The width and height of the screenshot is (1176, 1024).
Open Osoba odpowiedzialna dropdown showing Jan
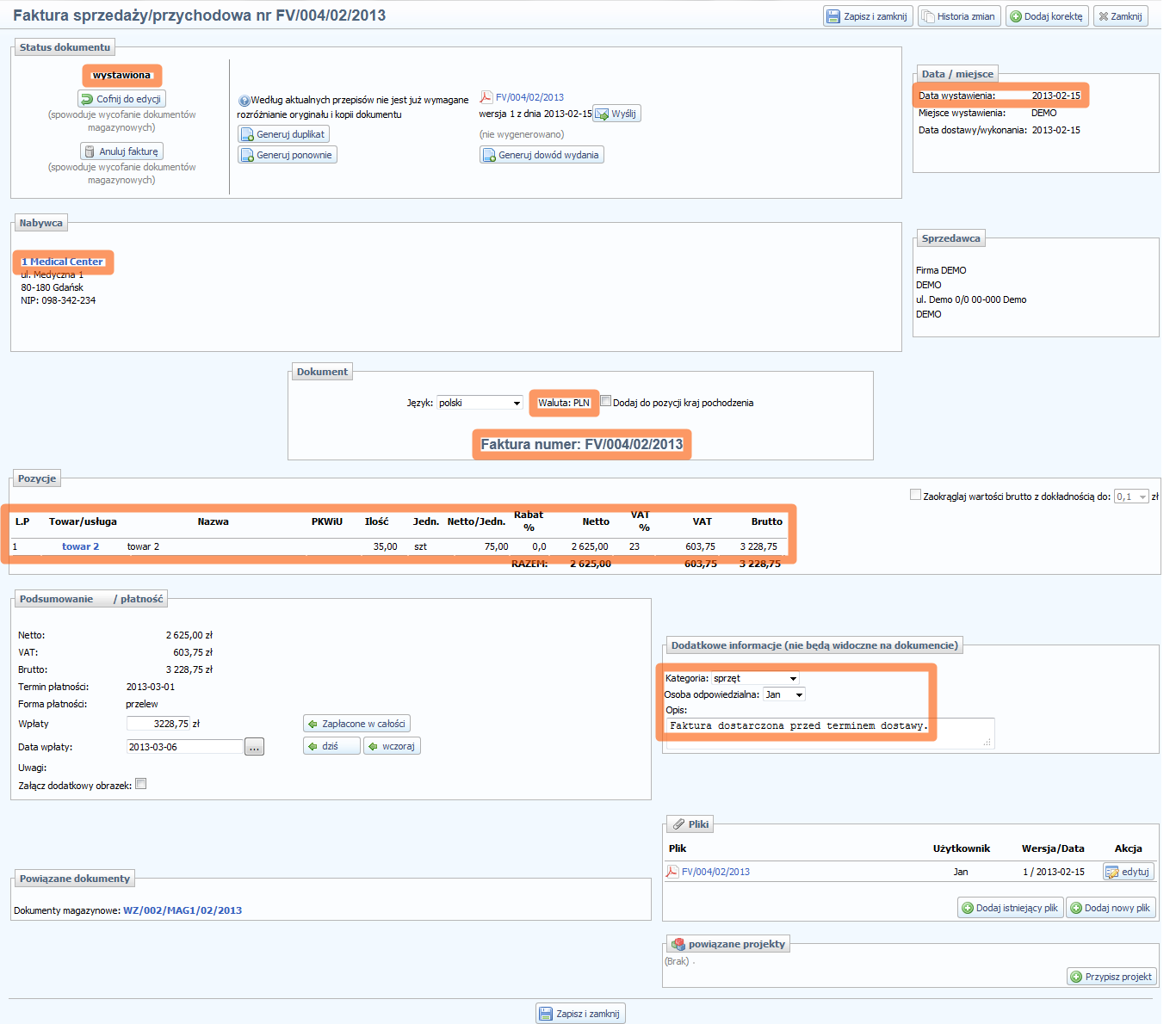[783, 694]
